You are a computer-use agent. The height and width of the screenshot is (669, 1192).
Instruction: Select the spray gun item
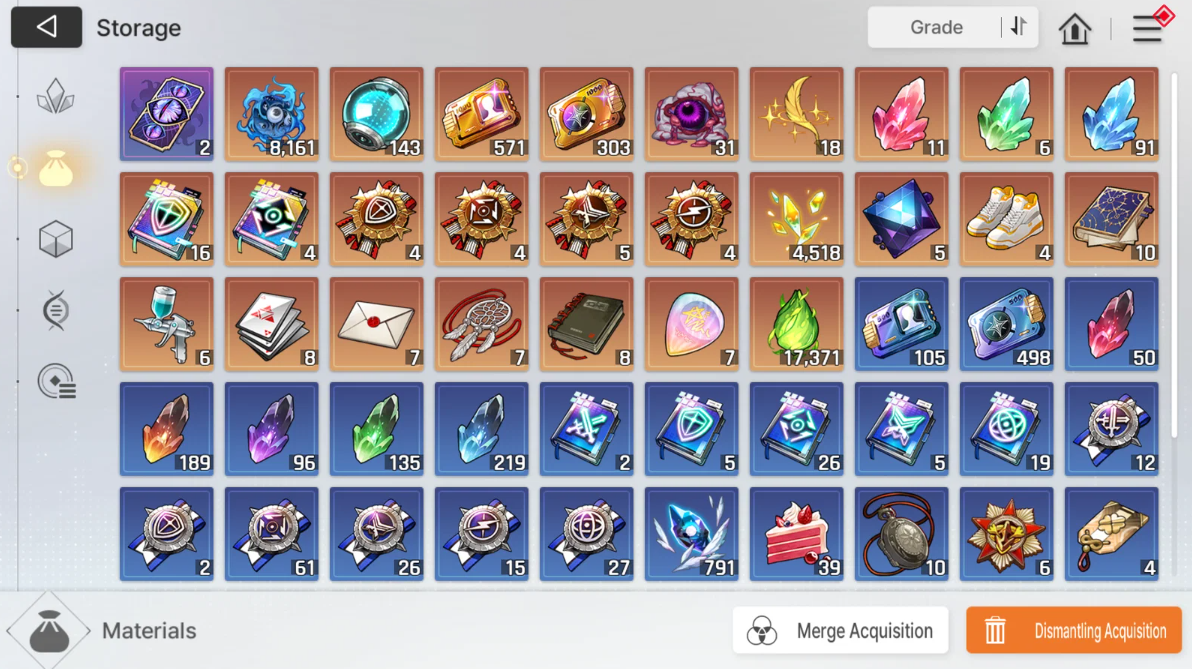166,324
